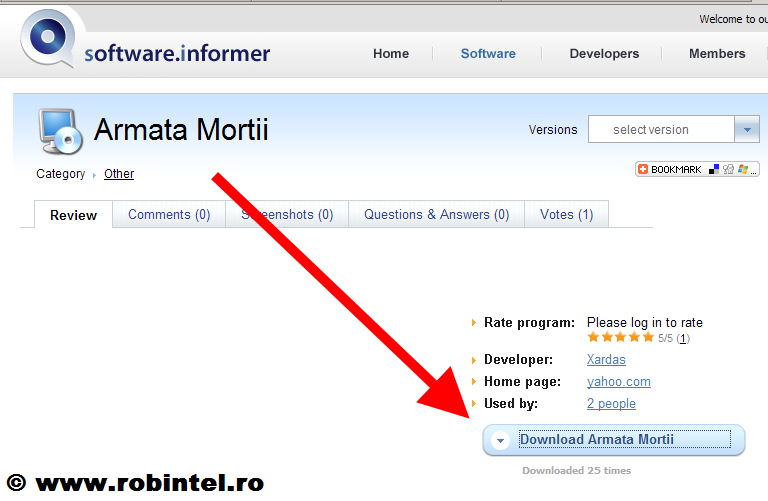The width and height of the screenshot is (768, 501).
Task: Open the Developers menu item
Action: click(604, 54)
